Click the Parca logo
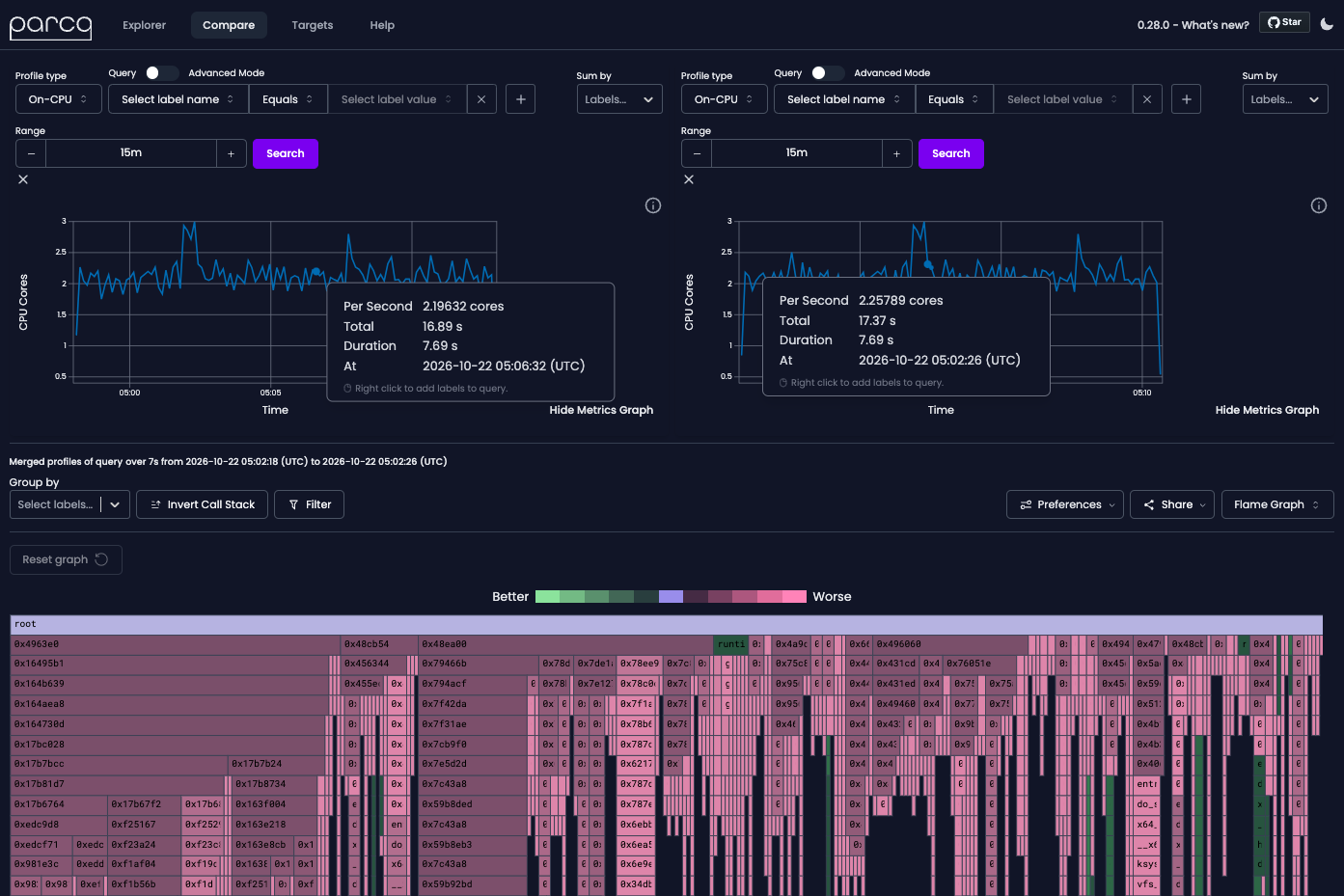This screenshot has height=896, width=1344. coord(50,25)
